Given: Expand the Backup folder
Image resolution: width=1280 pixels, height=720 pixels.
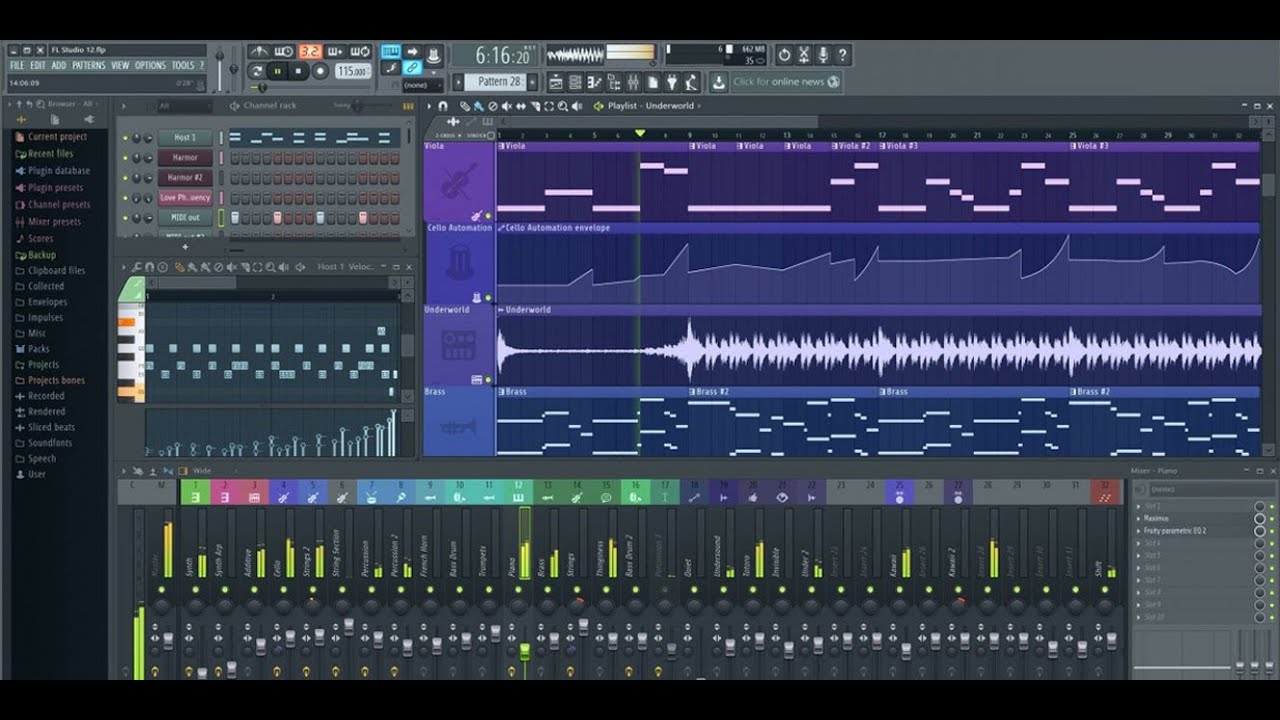Looking at the screenshot, I should click(42, 255).
